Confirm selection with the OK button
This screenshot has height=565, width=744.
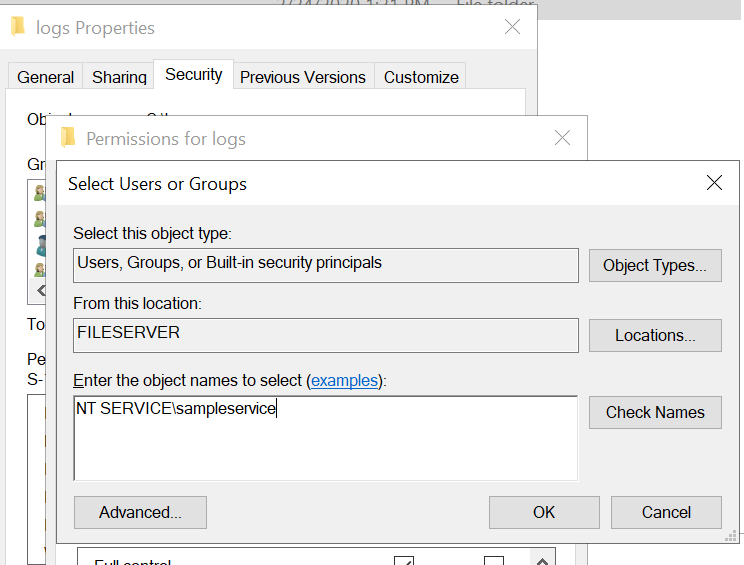(x=544, y=512)
